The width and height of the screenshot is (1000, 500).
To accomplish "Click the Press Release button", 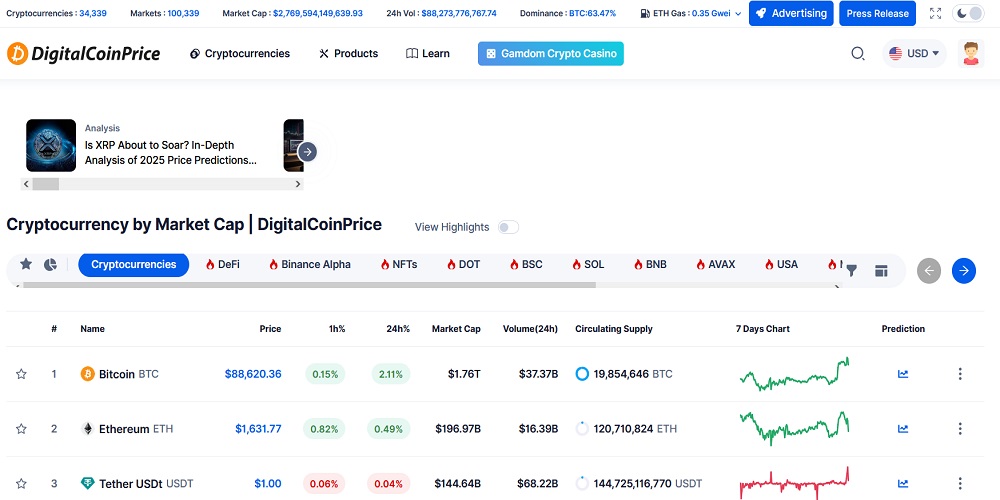I will (878, 14).
